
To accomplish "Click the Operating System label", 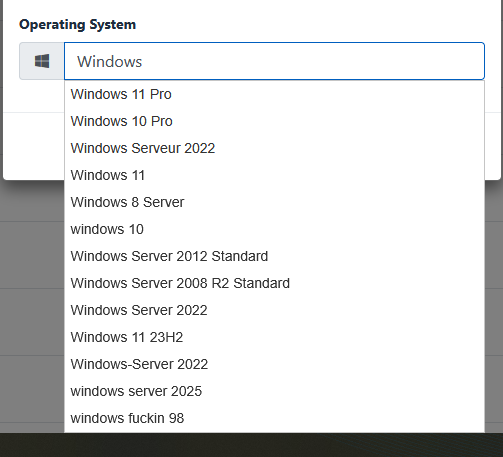I will (x=77, y=25).
